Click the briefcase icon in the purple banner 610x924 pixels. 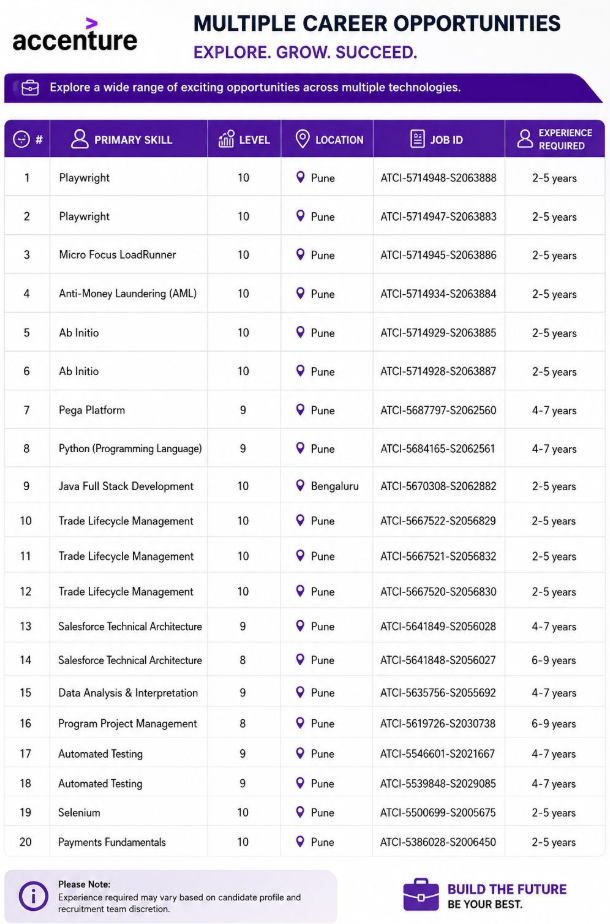(30, 88)
